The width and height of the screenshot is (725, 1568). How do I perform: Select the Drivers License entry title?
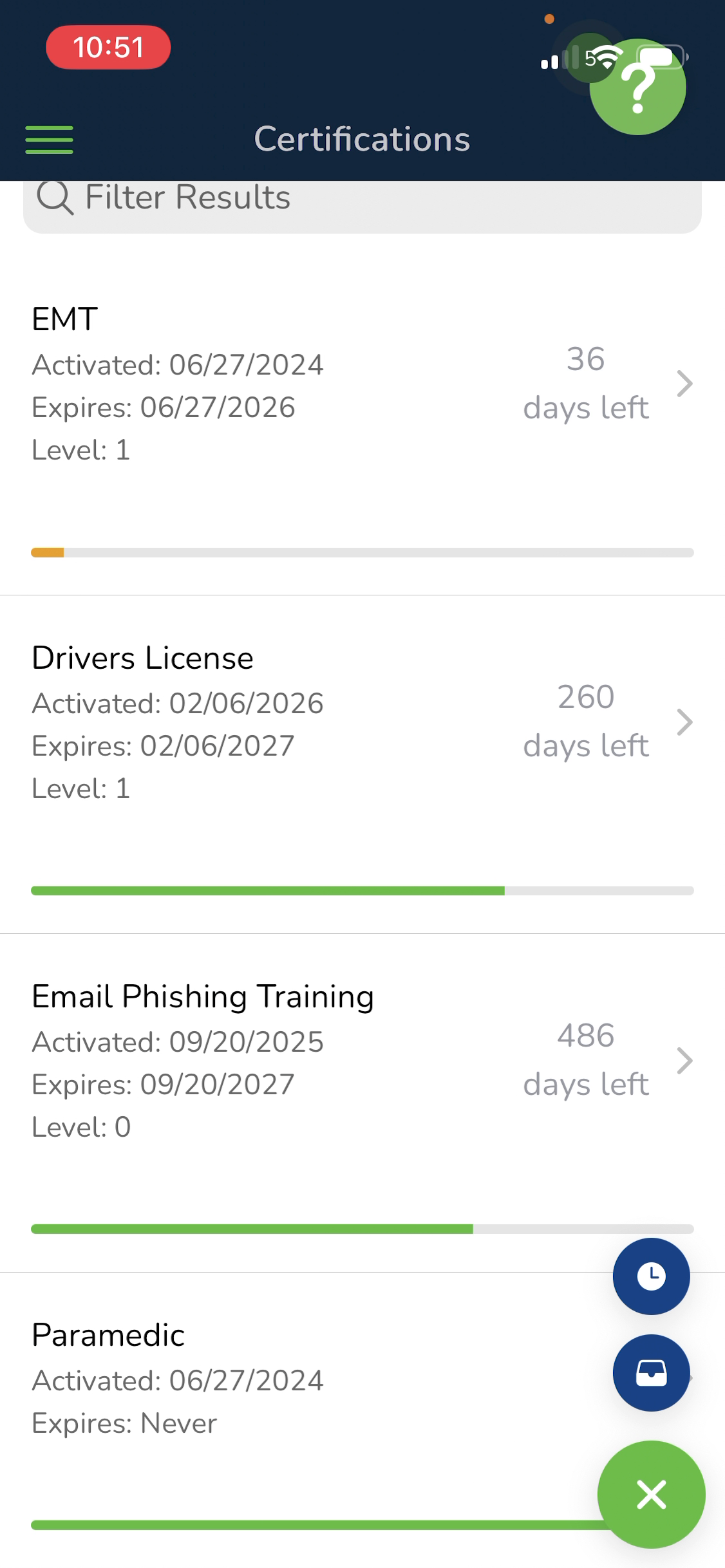(143, 658)
